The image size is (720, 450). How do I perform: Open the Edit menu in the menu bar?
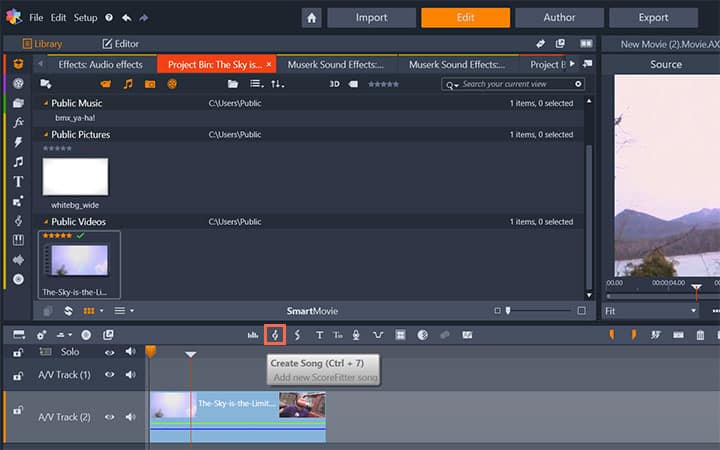(x=58, y=18)
